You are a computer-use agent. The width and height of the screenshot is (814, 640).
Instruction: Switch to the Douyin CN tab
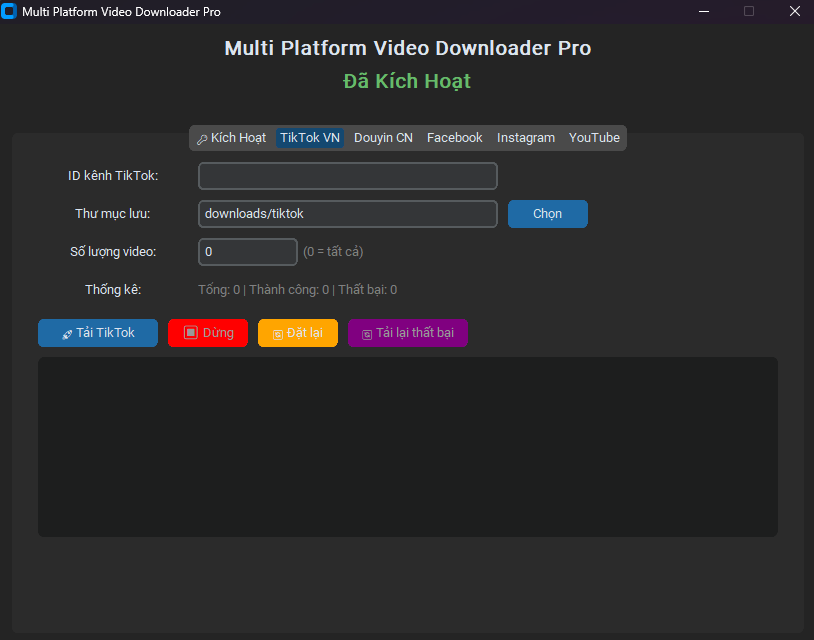[383, 138]
